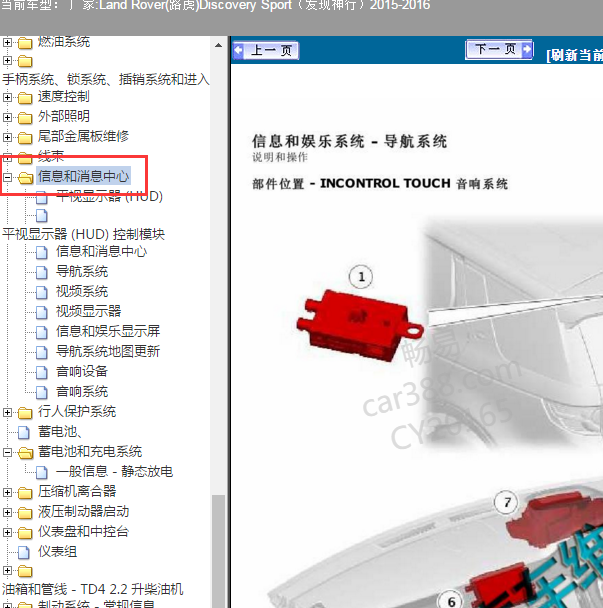Expand the 尾部金属板维修 tree node
Image resolution: width=603 pixels, height=608 pixels.
(x=7, y=137)
